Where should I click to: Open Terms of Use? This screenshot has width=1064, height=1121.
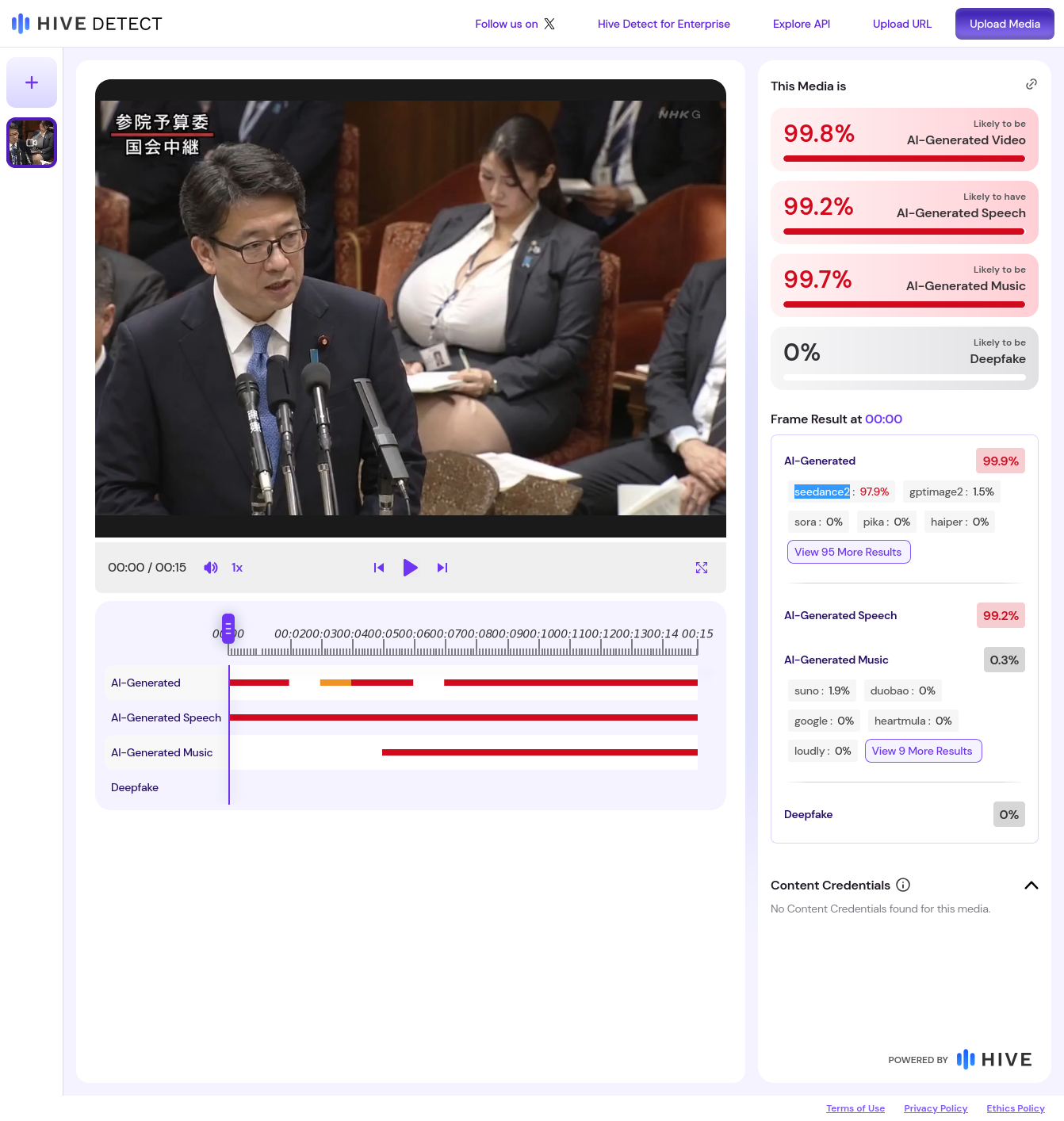coord(855,1108)
